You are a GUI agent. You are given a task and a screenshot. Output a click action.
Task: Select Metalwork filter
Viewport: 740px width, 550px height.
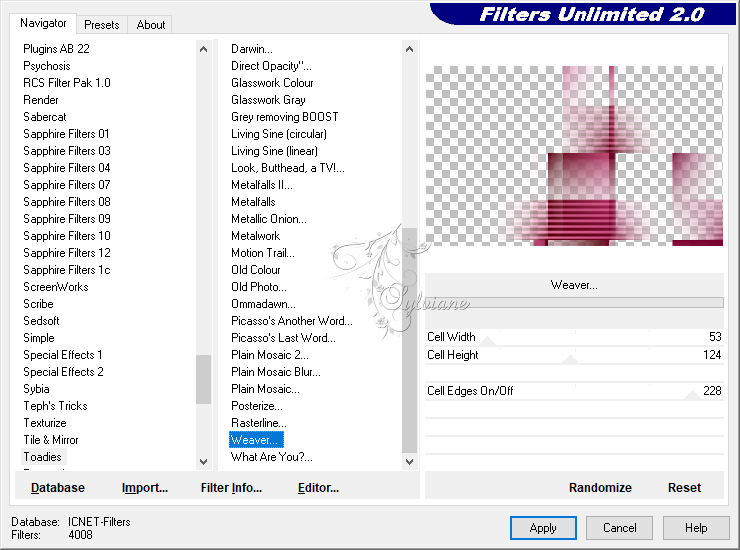[x=255, y=236]
